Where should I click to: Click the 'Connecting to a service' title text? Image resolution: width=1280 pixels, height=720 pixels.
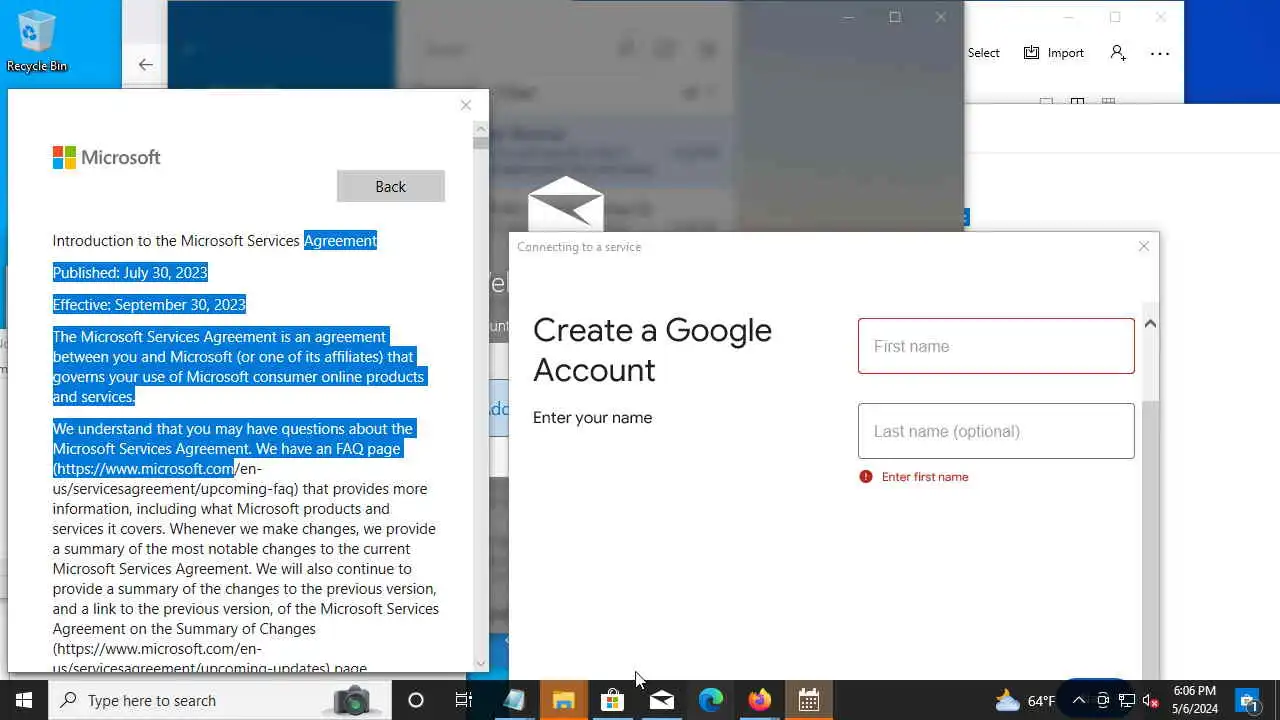579,247
